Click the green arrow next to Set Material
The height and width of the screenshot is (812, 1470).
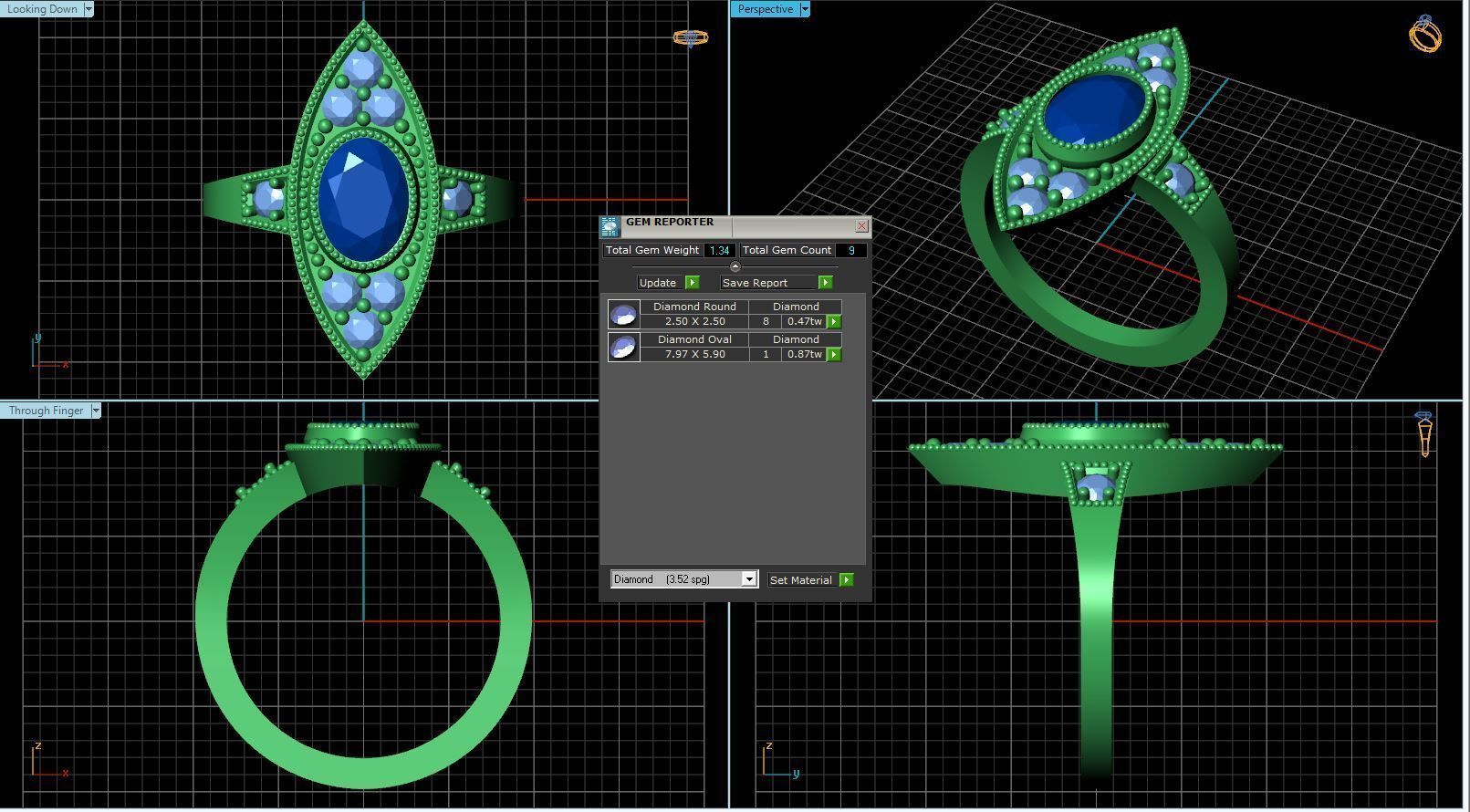[x=847, y=580]
